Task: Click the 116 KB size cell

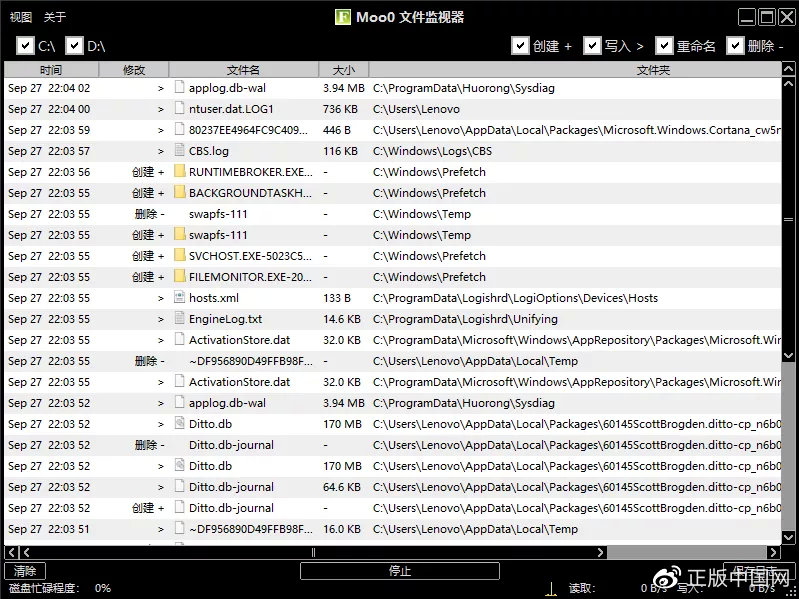Action: (x=340, y=151)
